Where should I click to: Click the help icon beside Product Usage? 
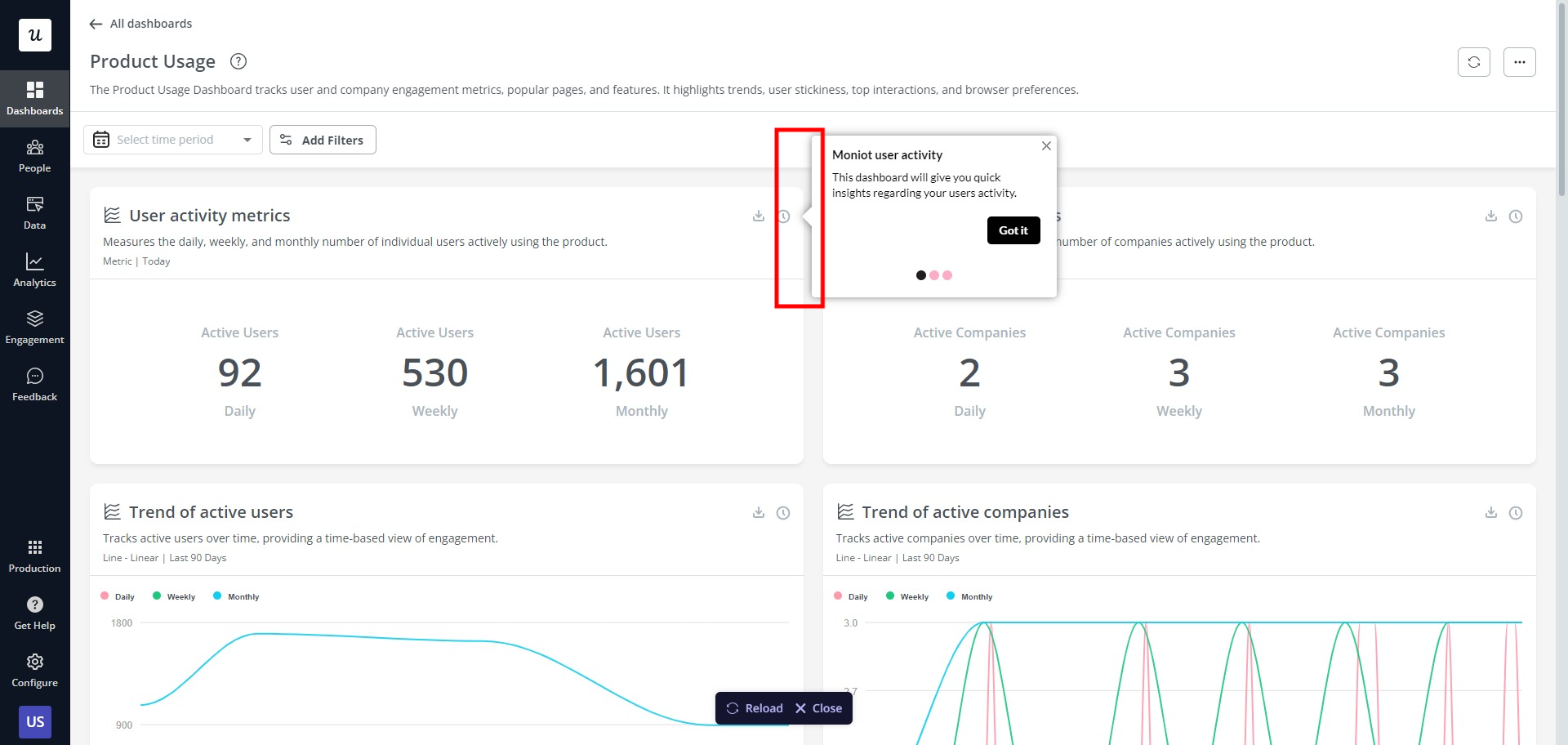tap(238, 61)
